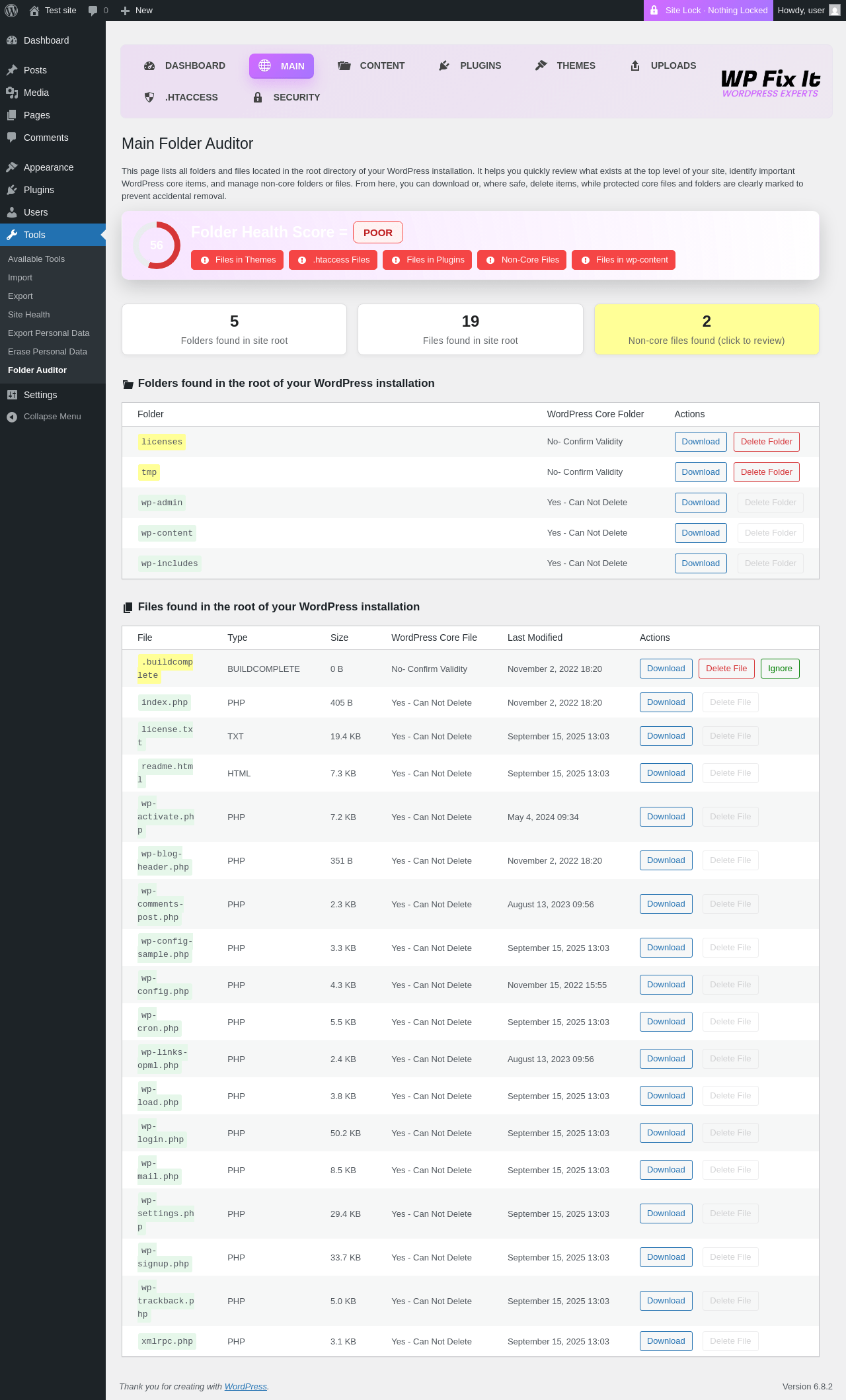This screenshot has height=1400, width=846.
Task: Ignore the .buildcomplete file
Action: [x=780, y=669]
